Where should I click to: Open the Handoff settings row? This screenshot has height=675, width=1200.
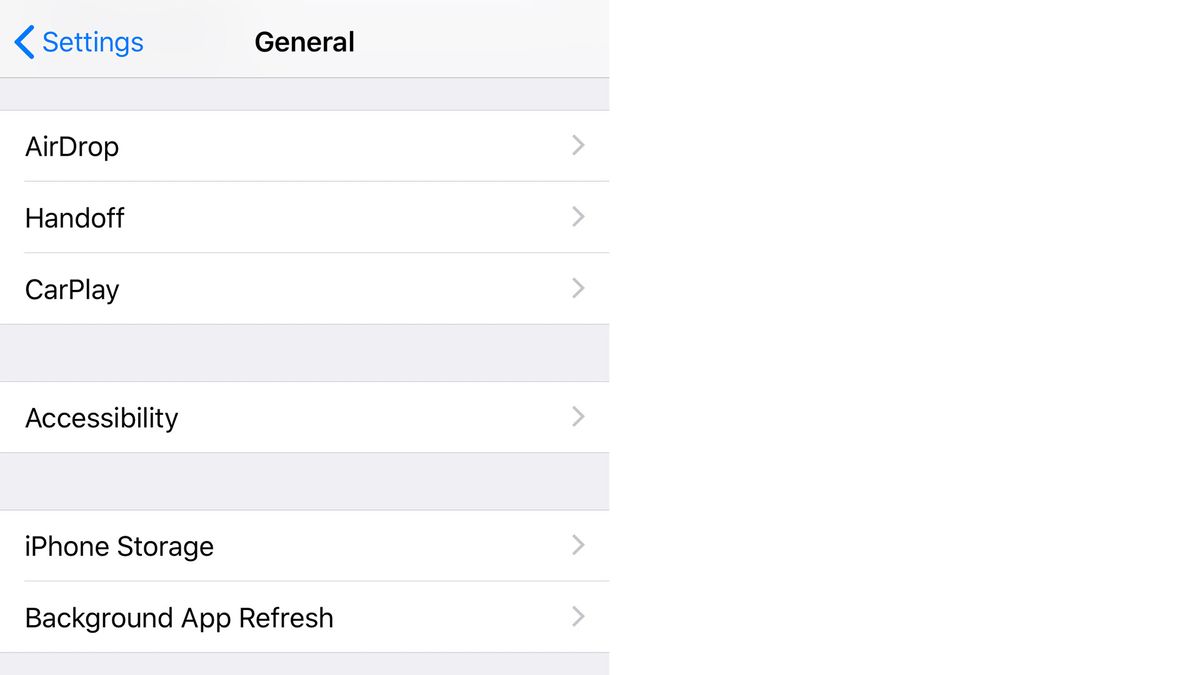pos(300,217)
